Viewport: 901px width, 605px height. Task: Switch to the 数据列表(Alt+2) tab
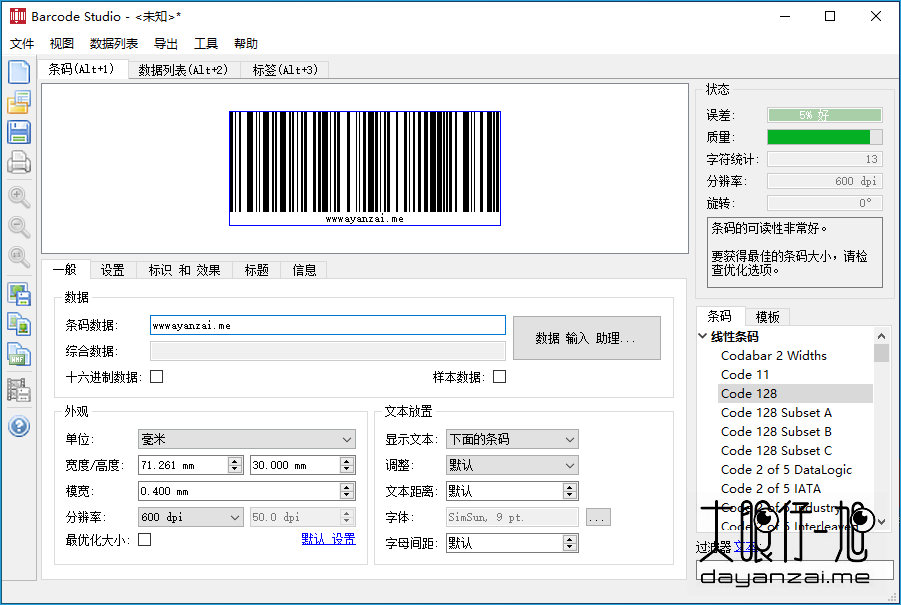183,70
